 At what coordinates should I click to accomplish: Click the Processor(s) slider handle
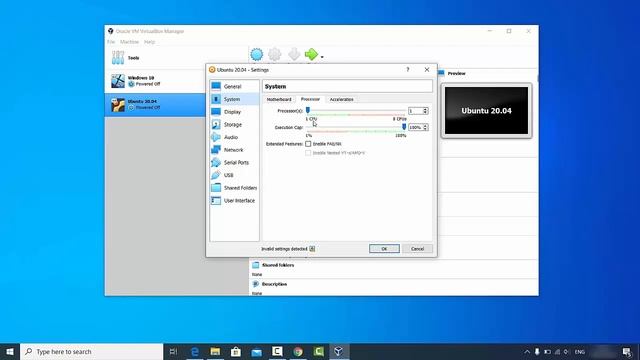pyautogui.click(x=308, y=110)
